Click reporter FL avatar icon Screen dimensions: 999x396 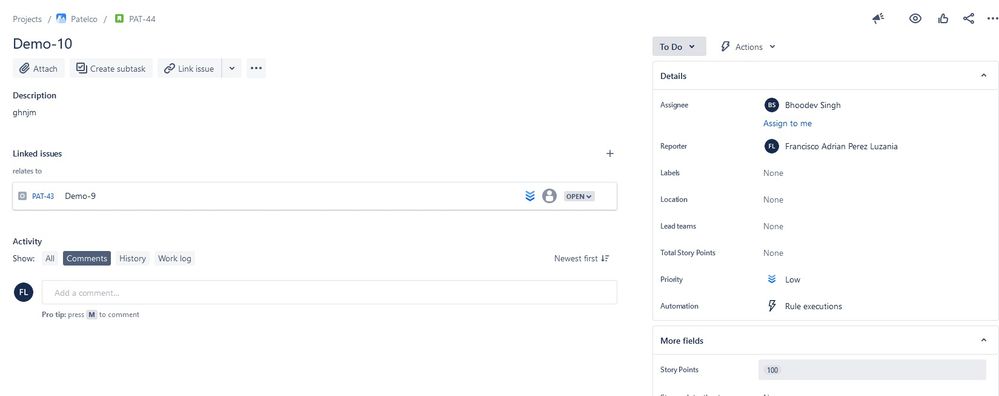pos(772,146)
